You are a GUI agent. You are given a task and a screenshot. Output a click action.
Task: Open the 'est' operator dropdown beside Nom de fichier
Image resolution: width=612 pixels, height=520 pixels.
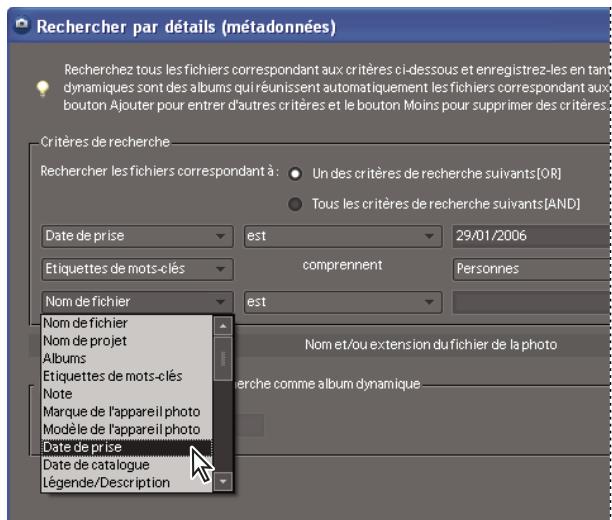point(343,302)
